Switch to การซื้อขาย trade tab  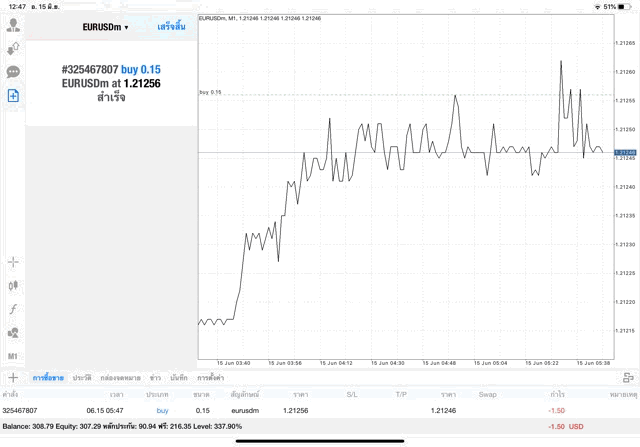click(x=48, y=378)
